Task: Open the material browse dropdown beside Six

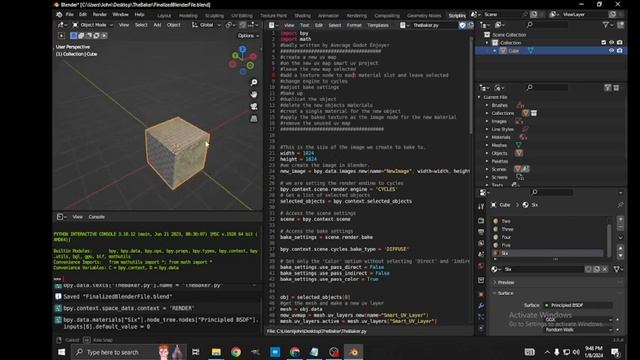Action: coord(496,269)
